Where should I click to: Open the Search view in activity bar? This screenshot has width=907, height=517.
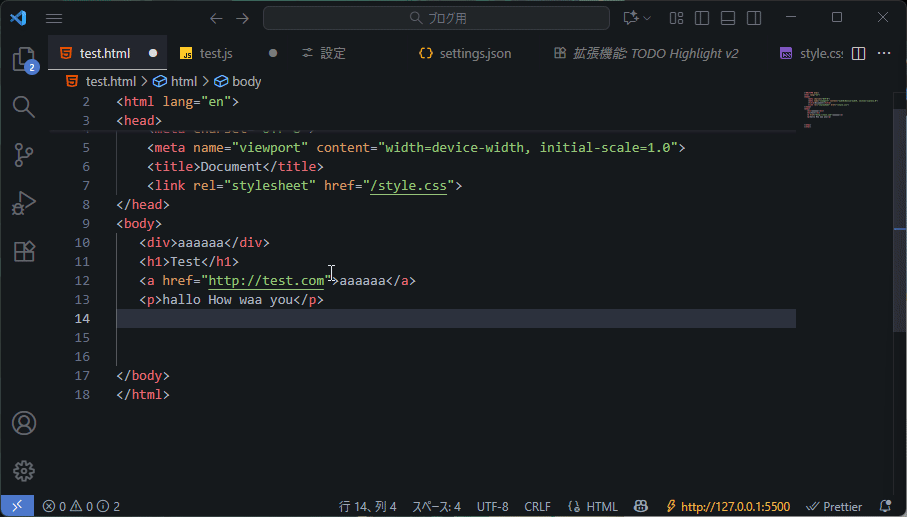tap(24, 106)
